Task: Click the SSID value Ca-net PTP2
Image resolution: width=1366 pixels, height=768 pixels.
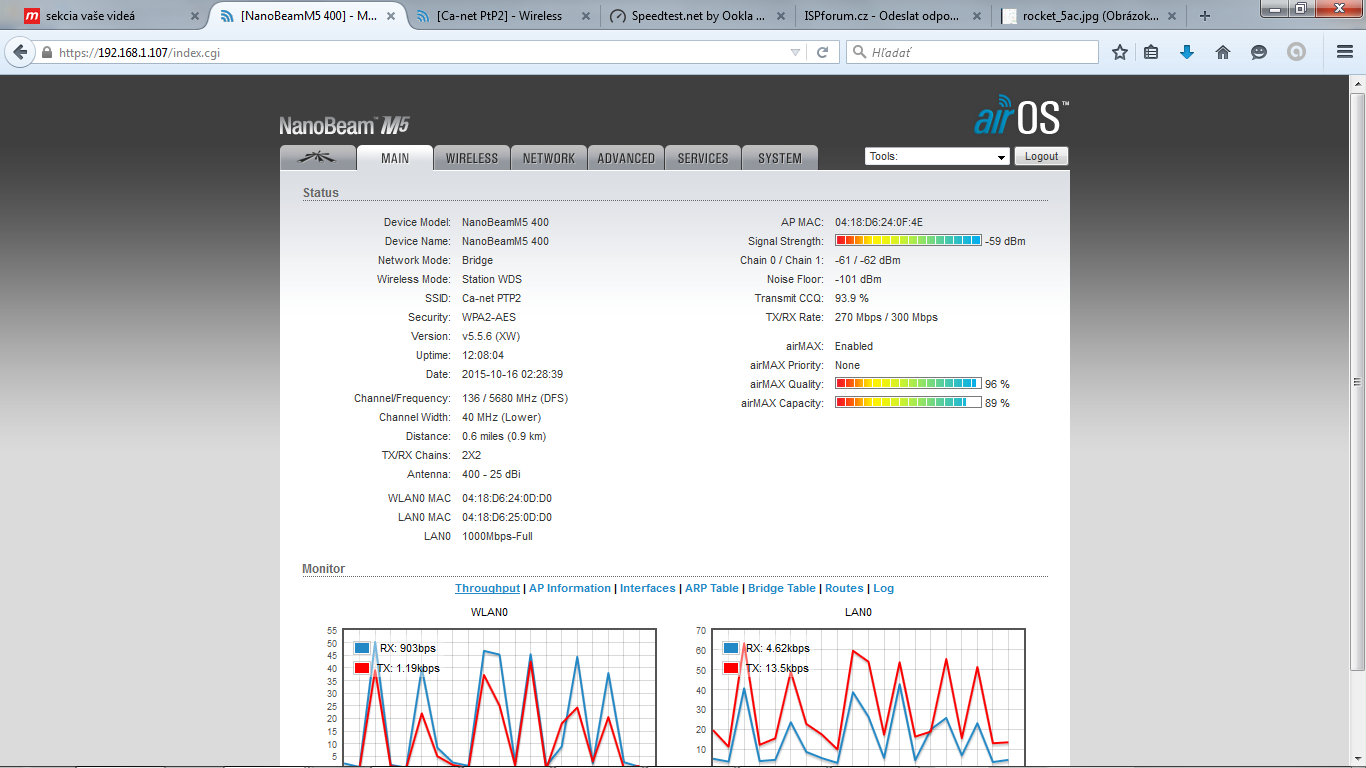Action: 491,298
